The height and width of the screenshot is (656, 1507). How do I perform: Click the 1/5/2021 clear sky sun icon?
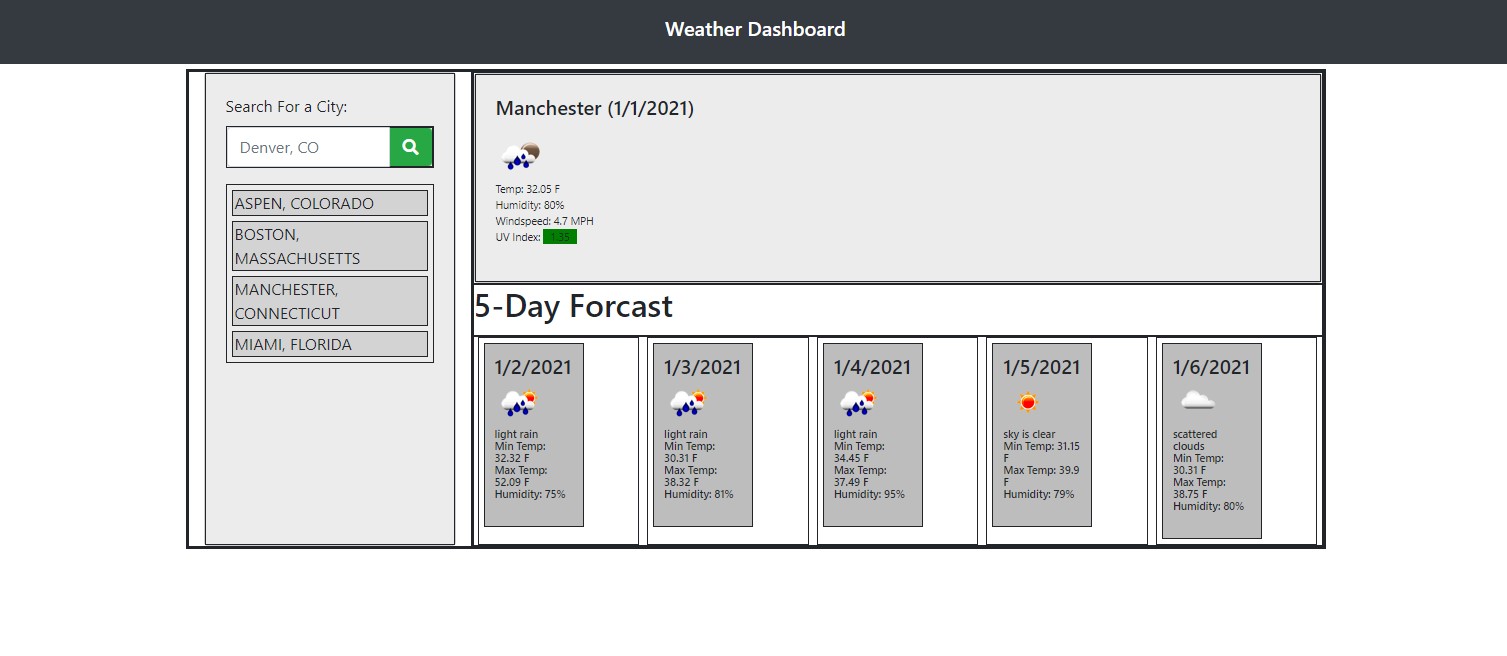coord(1027,403)
